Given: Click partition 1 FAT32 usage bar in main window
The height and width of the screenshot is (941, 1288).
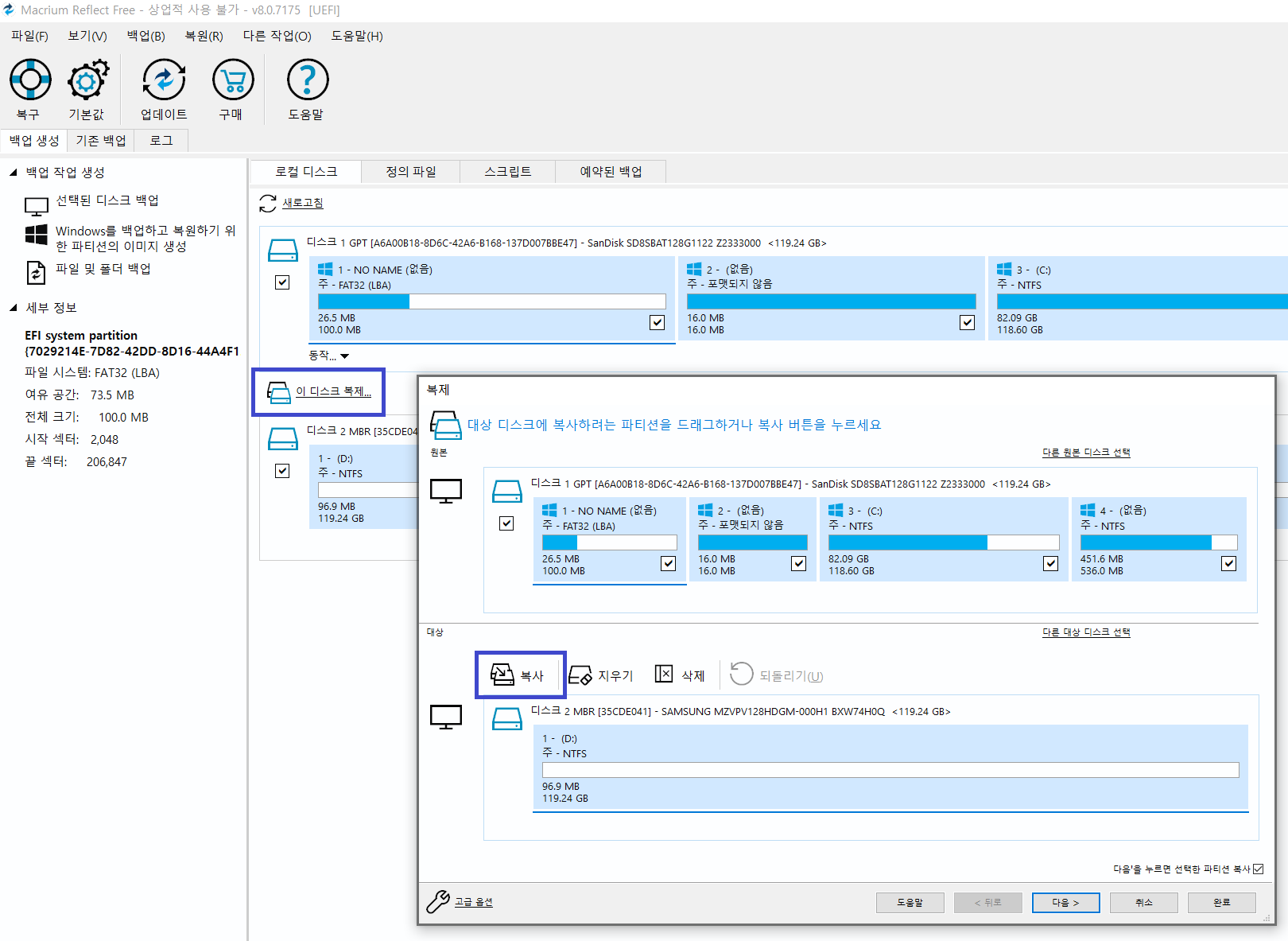Looking at the screenshot, I should (x=492, y=301).
